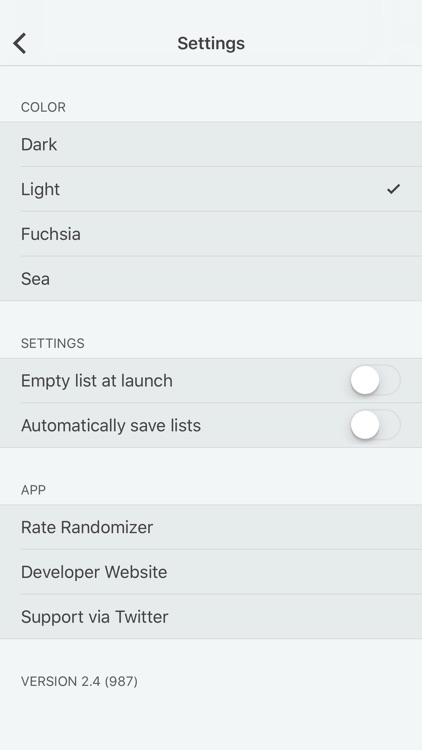Click the COLOR section header
The image size is (422, 750).
(x=43, y=107)
